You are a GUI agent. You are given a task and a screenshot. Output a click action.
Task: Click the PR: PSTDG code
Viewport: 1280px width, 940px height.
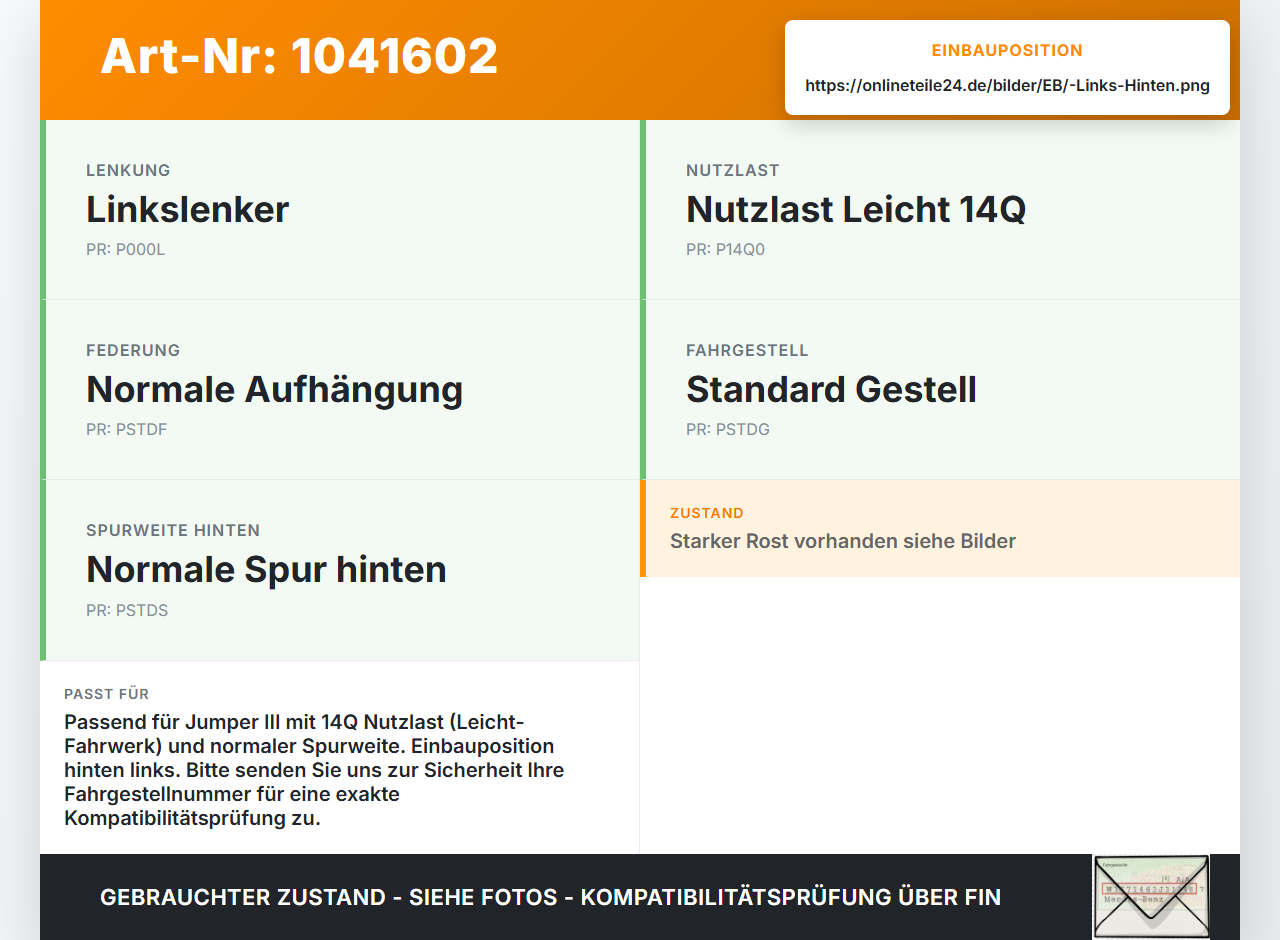click(x=727, y=430)
